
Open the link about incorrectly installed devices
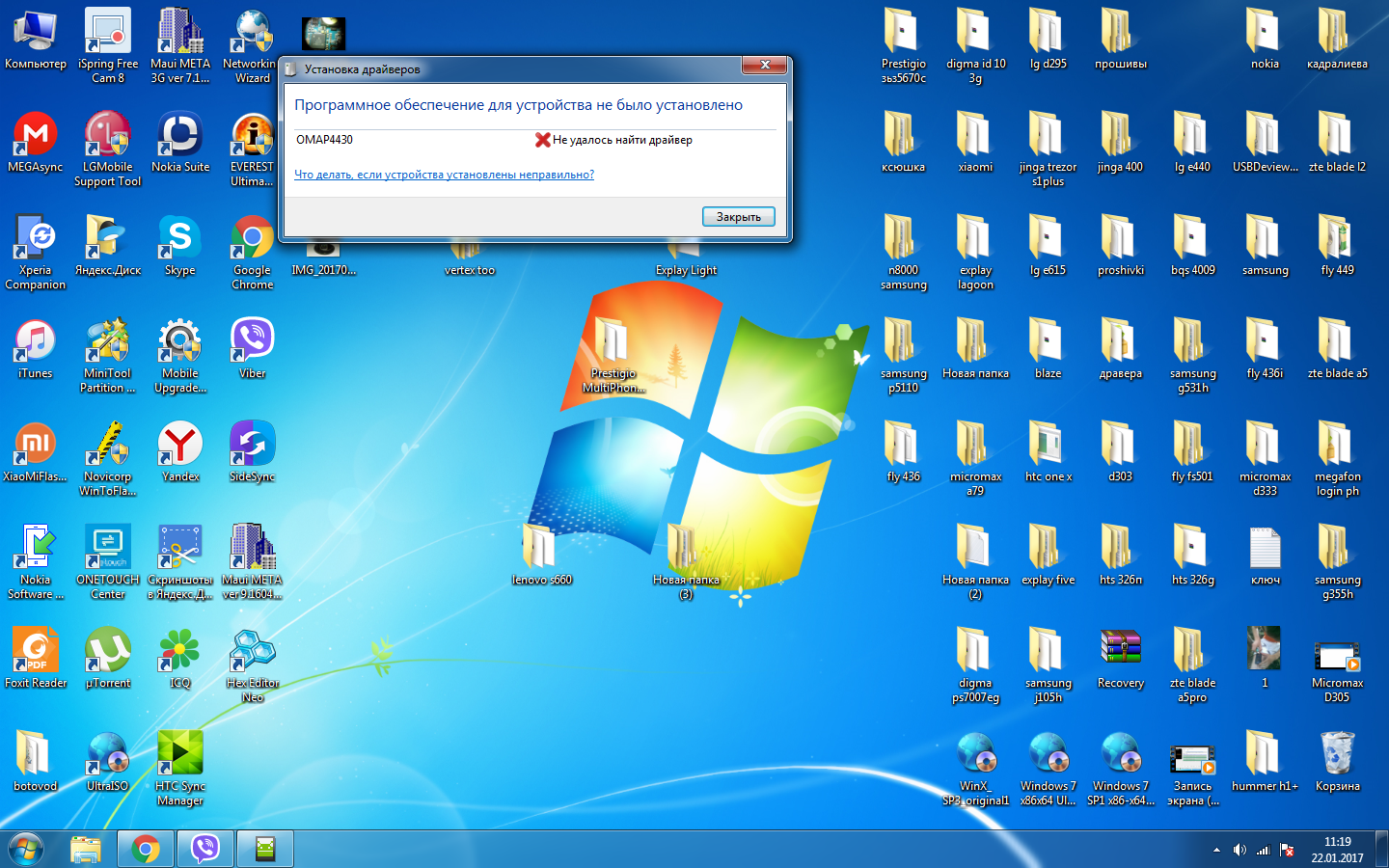[x=444, y=175]
